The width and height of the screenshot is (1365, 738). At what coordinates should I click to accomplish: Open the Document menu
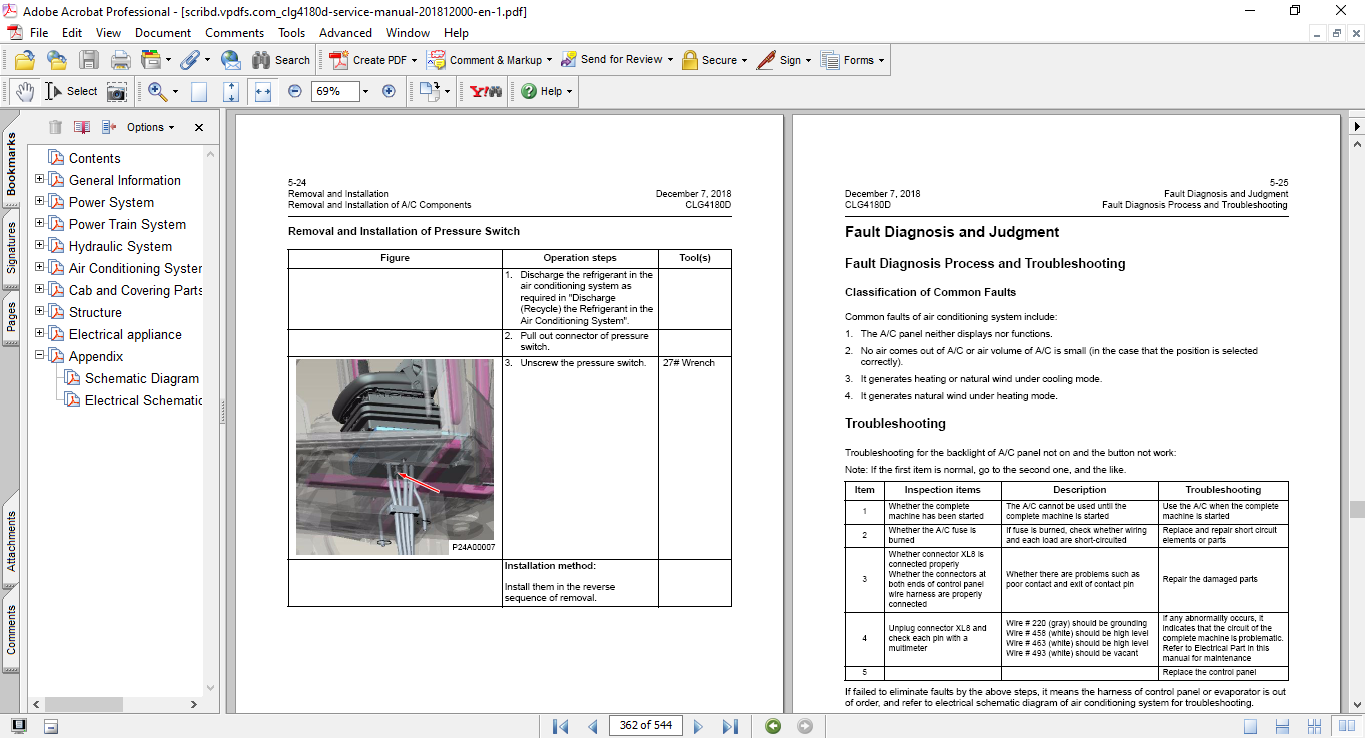[163, 33]
